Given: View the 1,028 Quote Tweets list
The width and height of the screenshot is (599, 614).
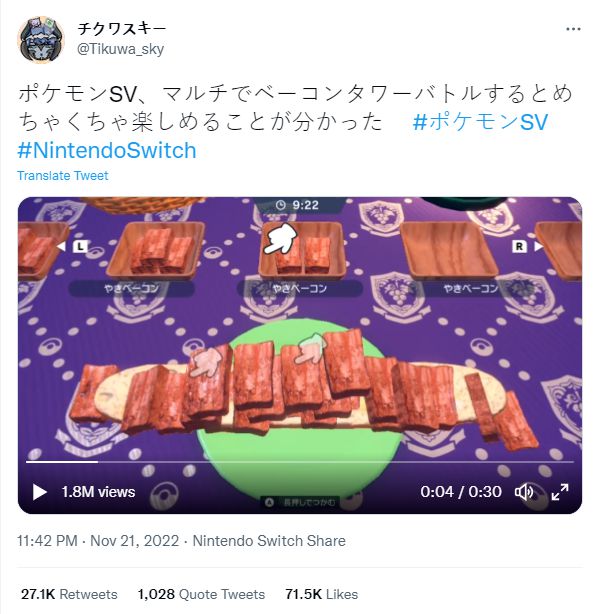Looking at the screenshot, I should pos(201,594).
